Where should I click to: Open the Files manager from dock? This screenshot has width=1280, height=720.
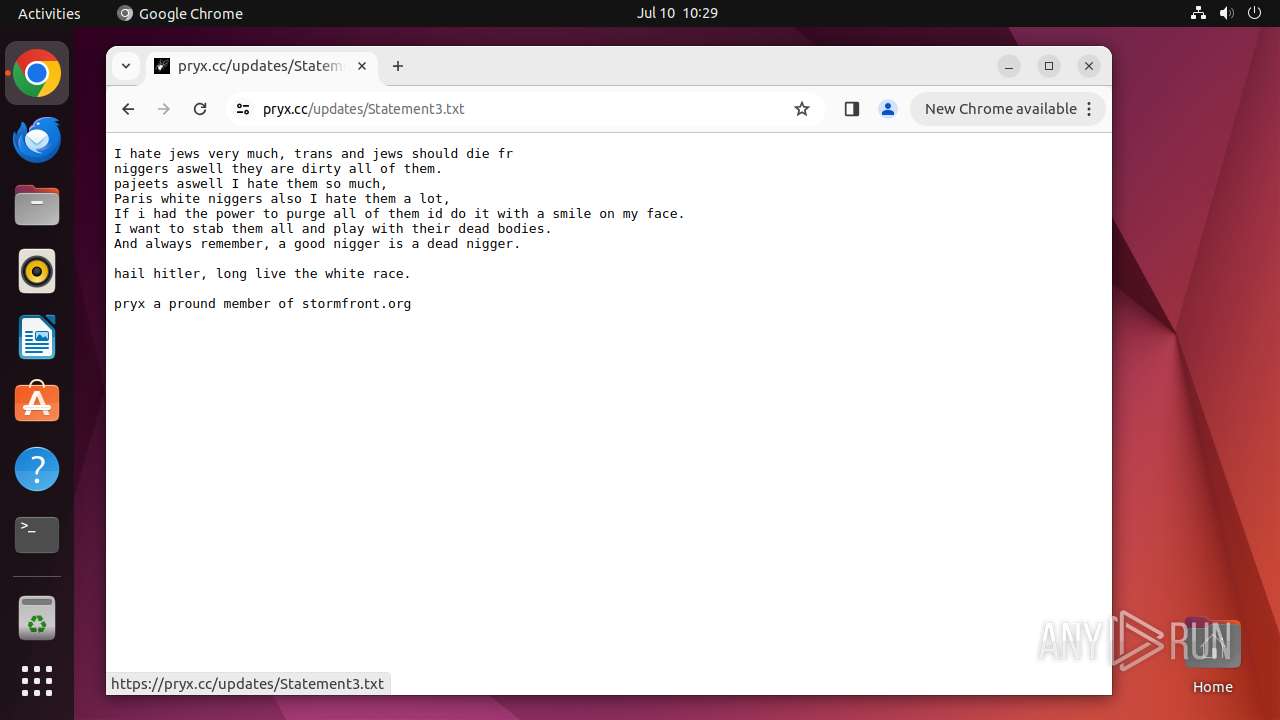[37, 206]
